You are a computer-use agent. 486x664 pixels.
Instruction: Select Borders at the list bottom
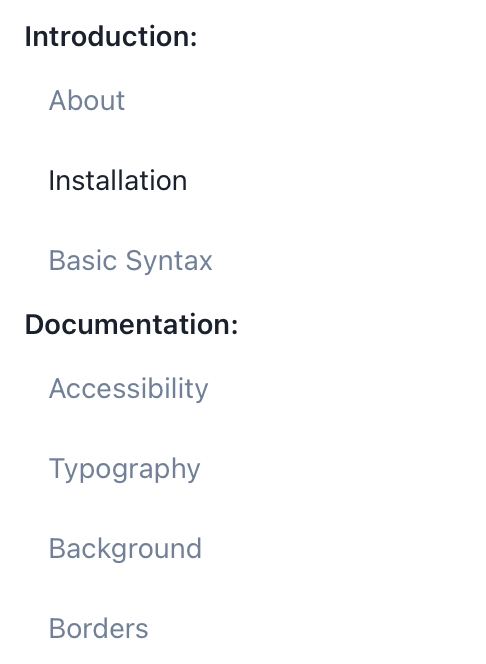[98, 628]
